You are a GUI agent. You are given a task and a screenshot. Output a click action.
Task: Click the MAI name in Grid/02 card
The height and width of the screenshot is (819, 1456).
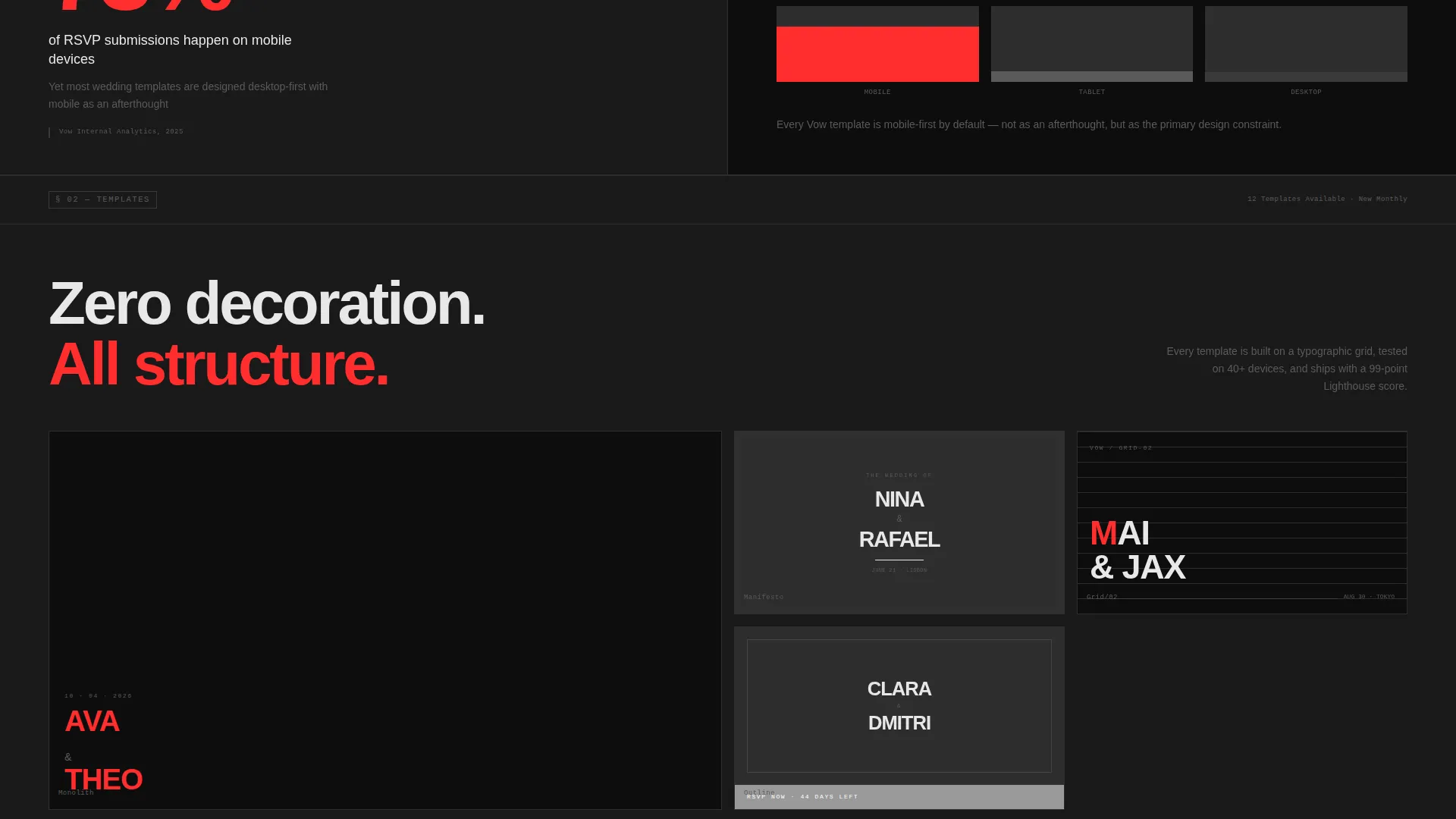[x=1119, y=533]
